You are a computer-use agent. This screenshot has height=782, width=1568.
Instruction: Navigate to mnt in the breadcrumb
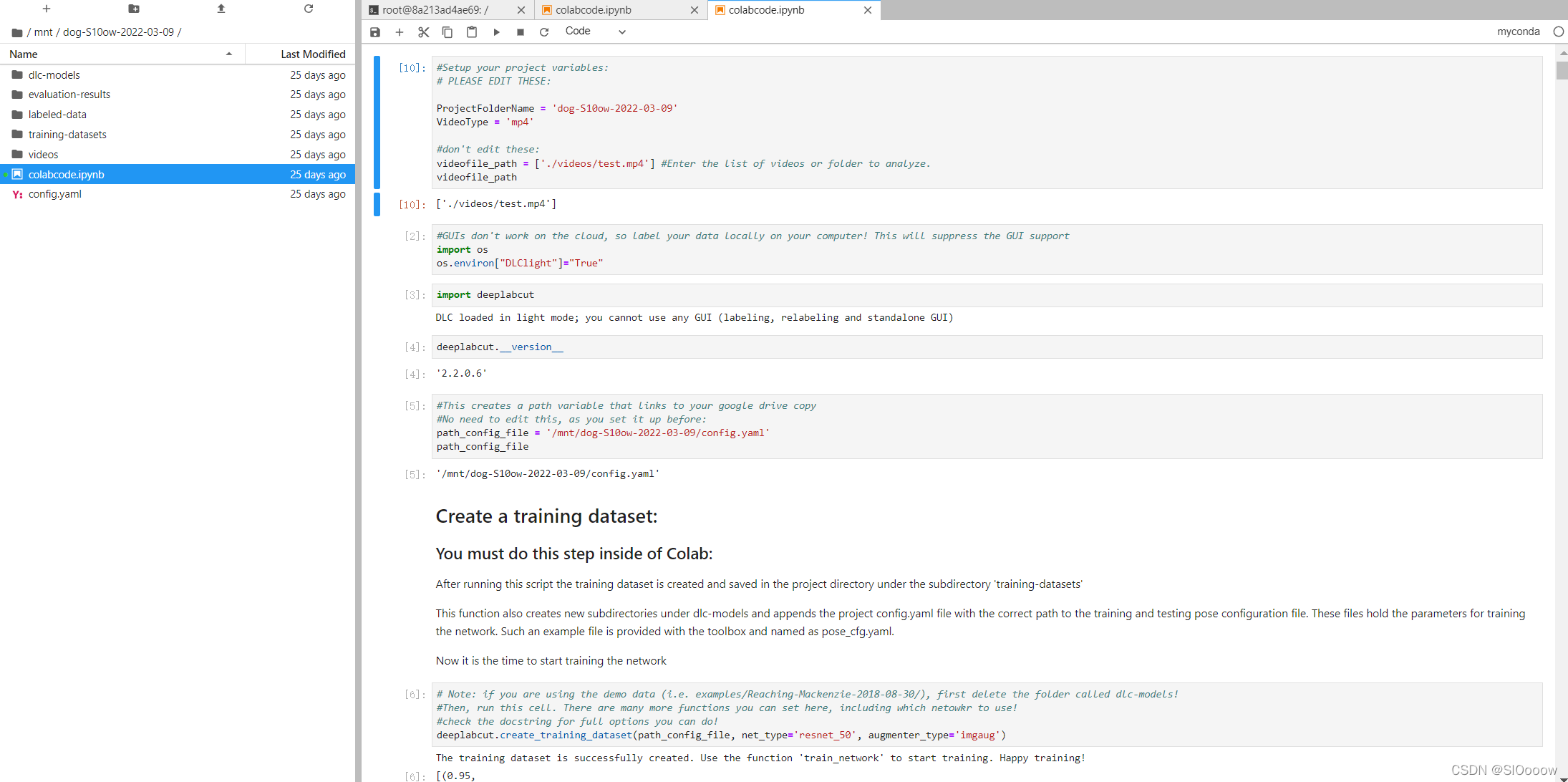click(44, 32)
